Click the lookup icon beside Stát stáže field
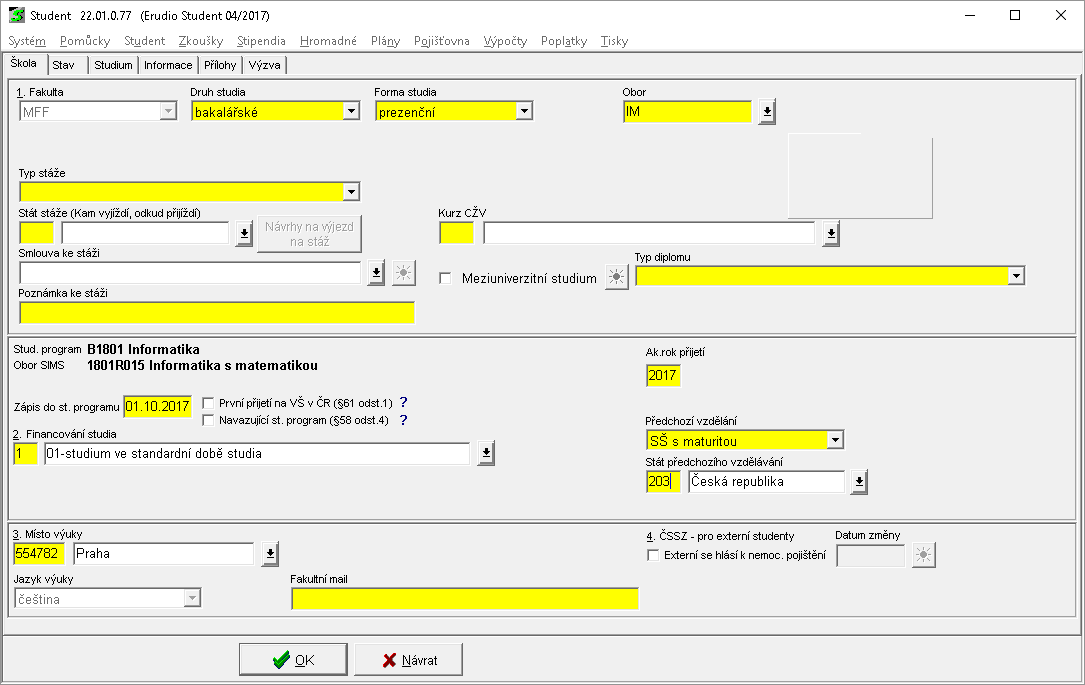Image resolution: width=1085 pixels, height=685 pixels. pyautogui.click(x=244, y=234)
